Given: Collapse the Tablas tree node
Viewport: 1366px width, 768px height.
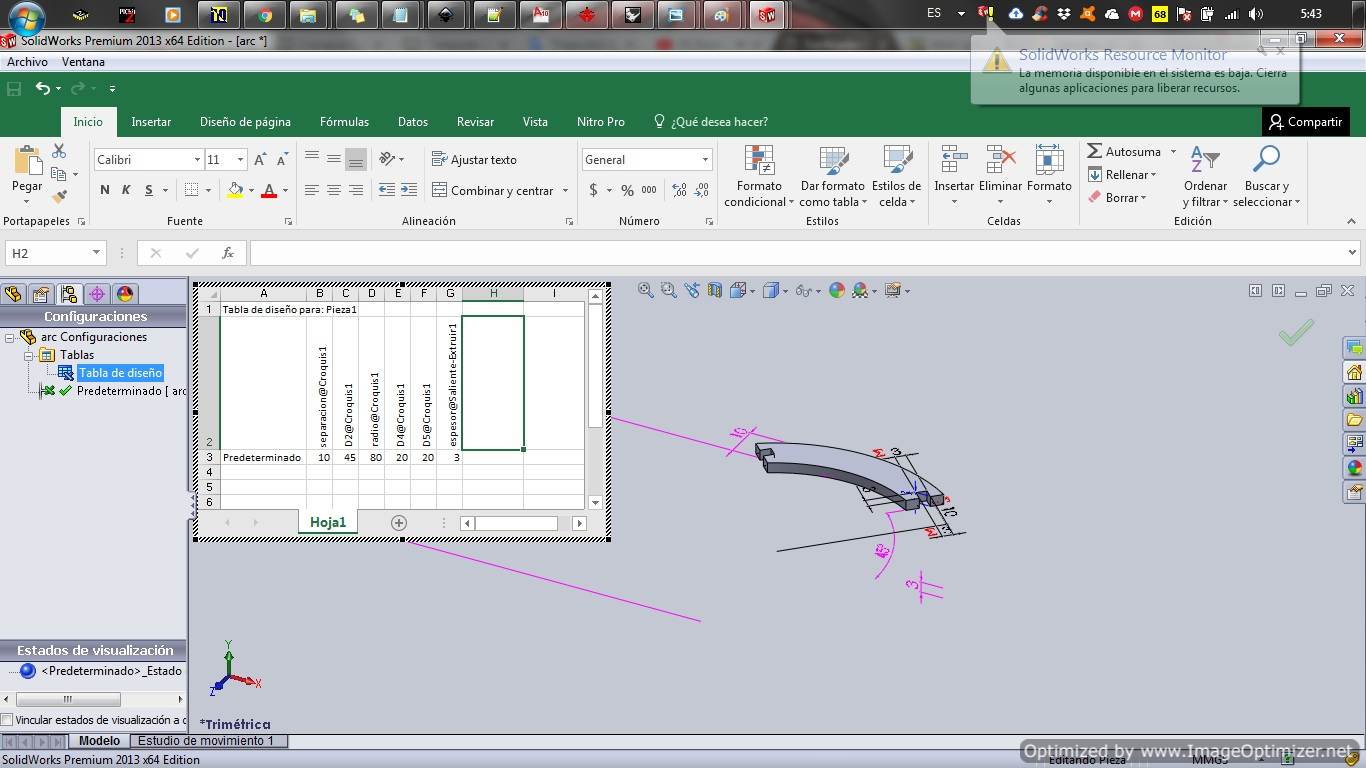Looking at the screenshot, I should 29,355.
